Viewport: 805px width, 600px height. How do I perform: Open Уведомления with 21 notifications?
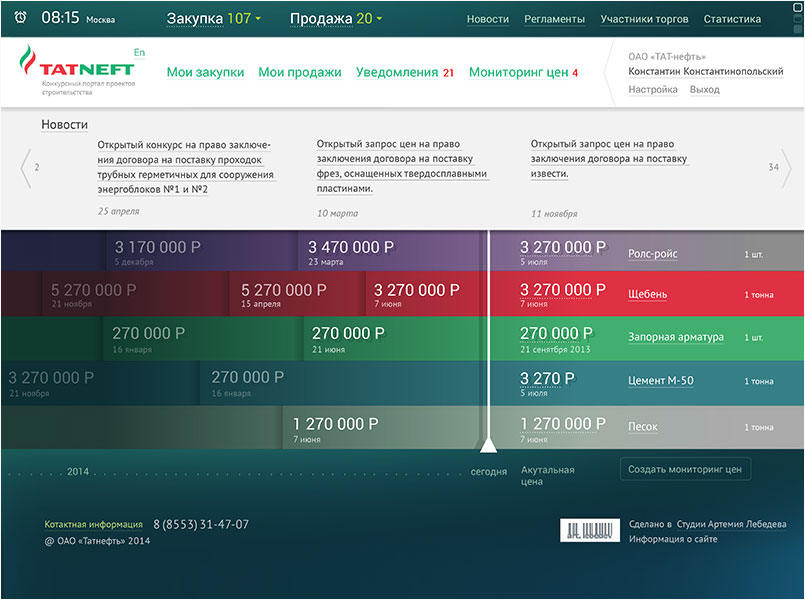coord(405,72)
